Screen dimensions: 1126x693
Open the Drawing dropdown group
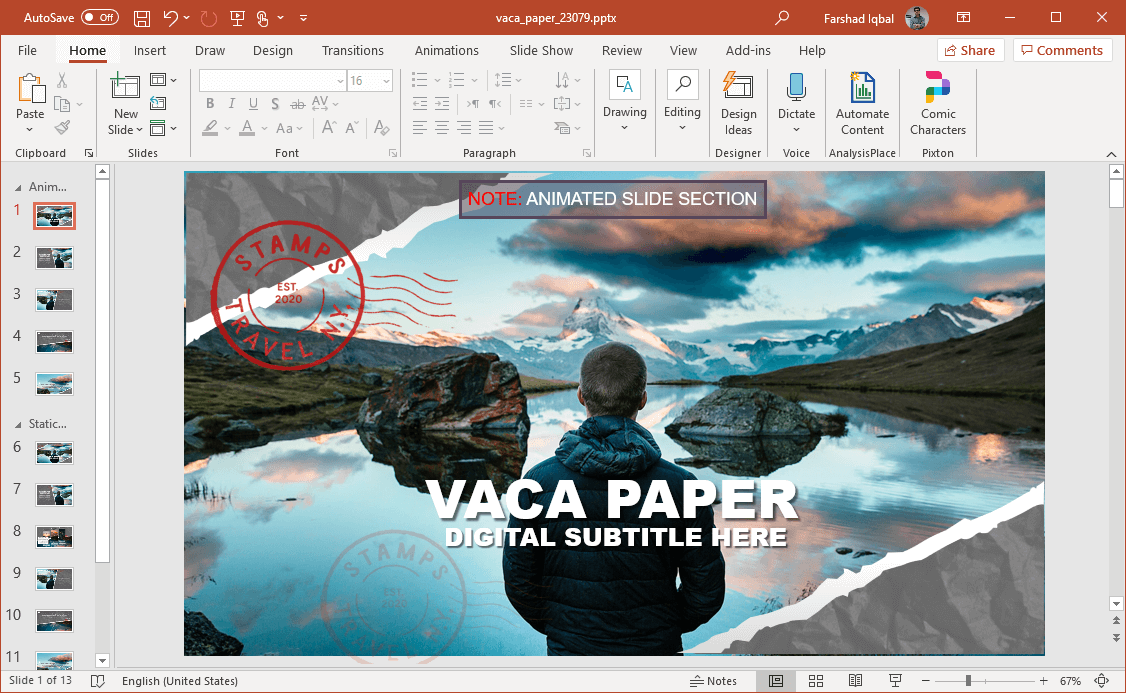point(624,103)
